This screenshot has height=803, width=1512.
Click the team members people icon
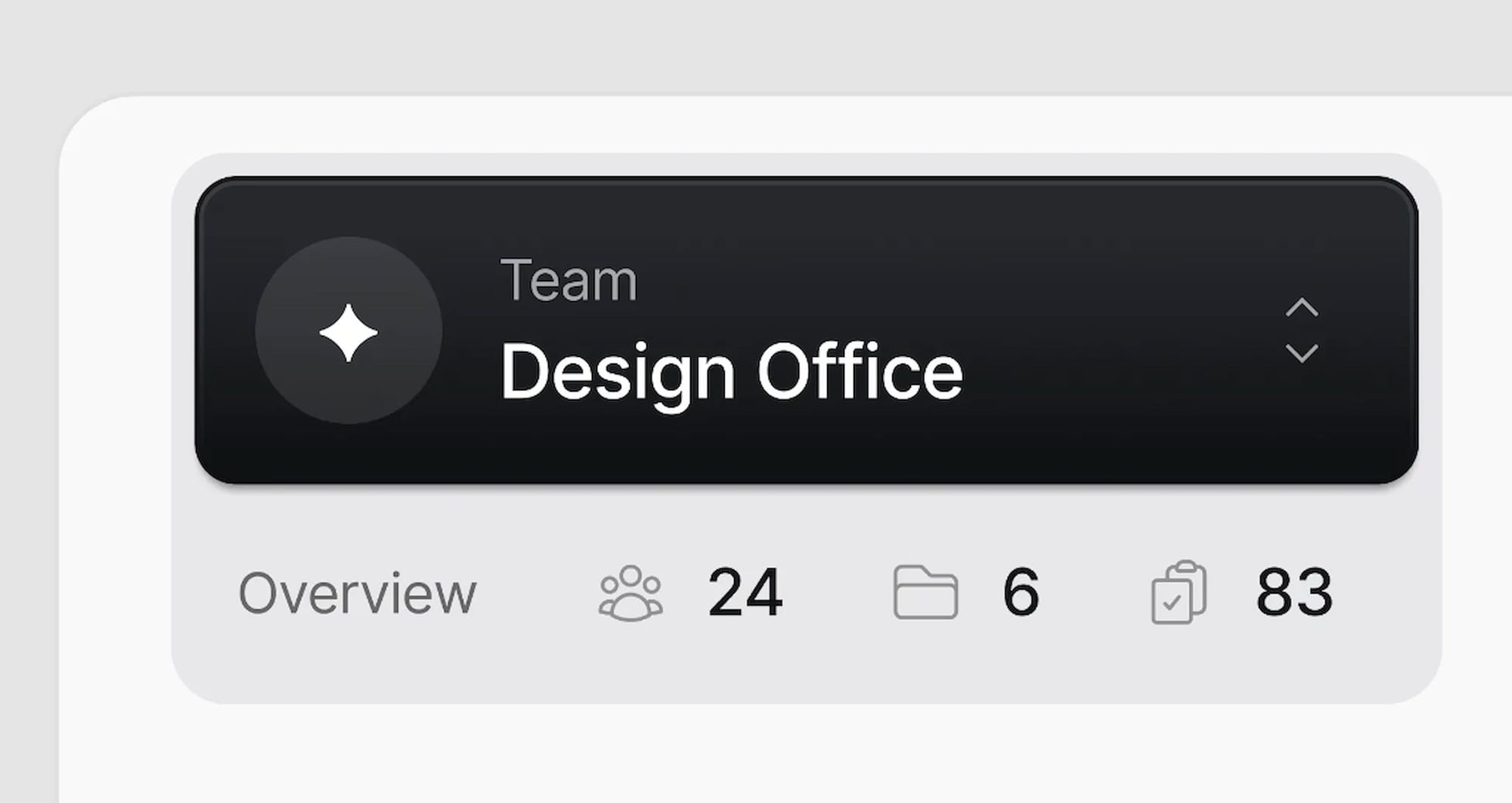point(631,593)
